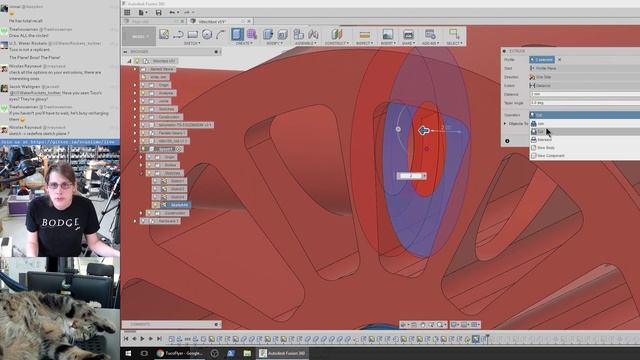The width and height of the screenshot is (640, 360).
Task: Select the Circle sketch tool
Action: tap(207, 35)
